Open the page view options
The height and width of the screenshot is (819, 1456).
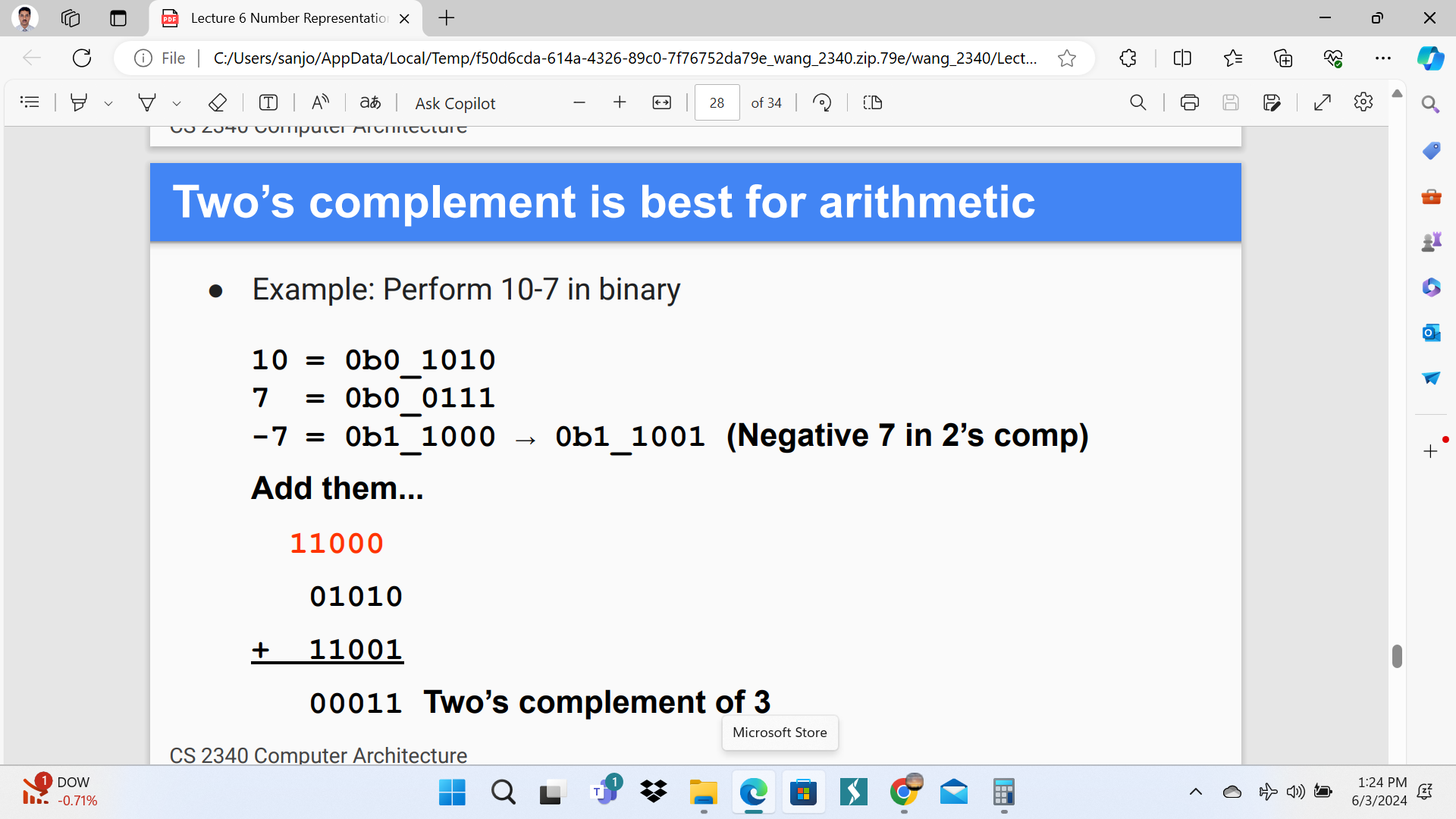coord(872,102)
